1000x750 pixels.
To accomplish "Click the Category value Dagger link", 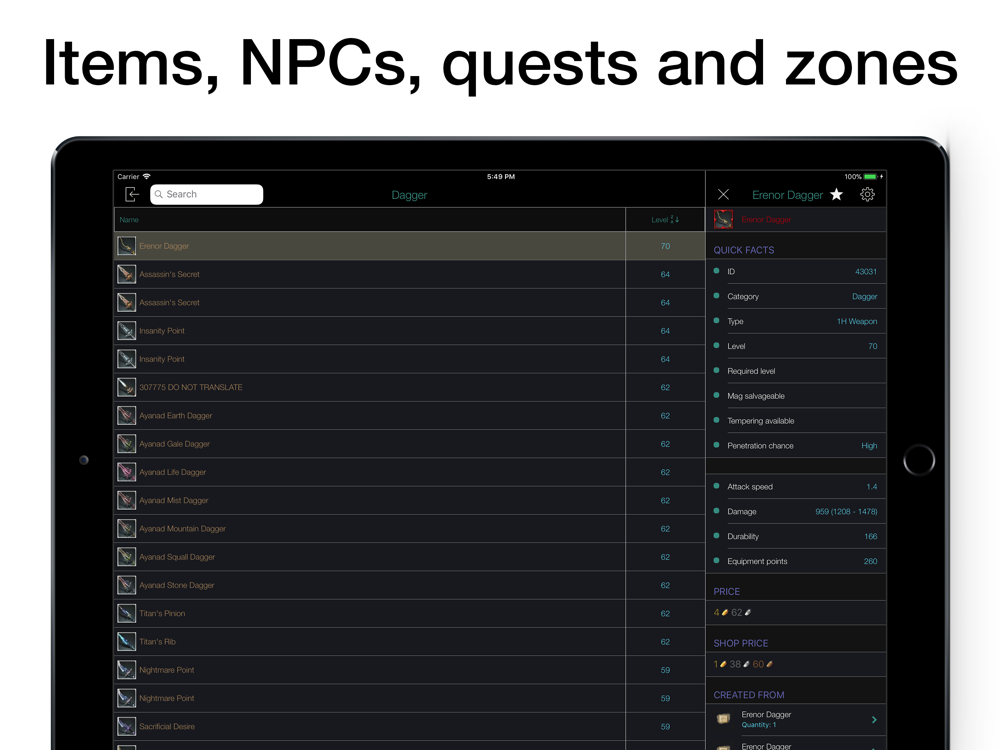I will (x=864, y=297).
